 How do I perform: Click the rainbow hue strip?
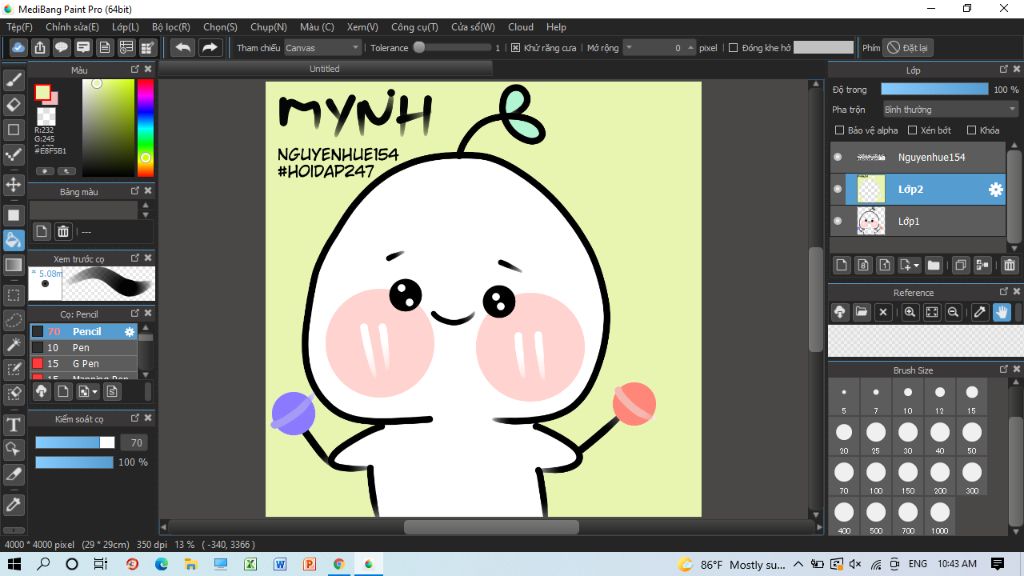tap(146, 128)
